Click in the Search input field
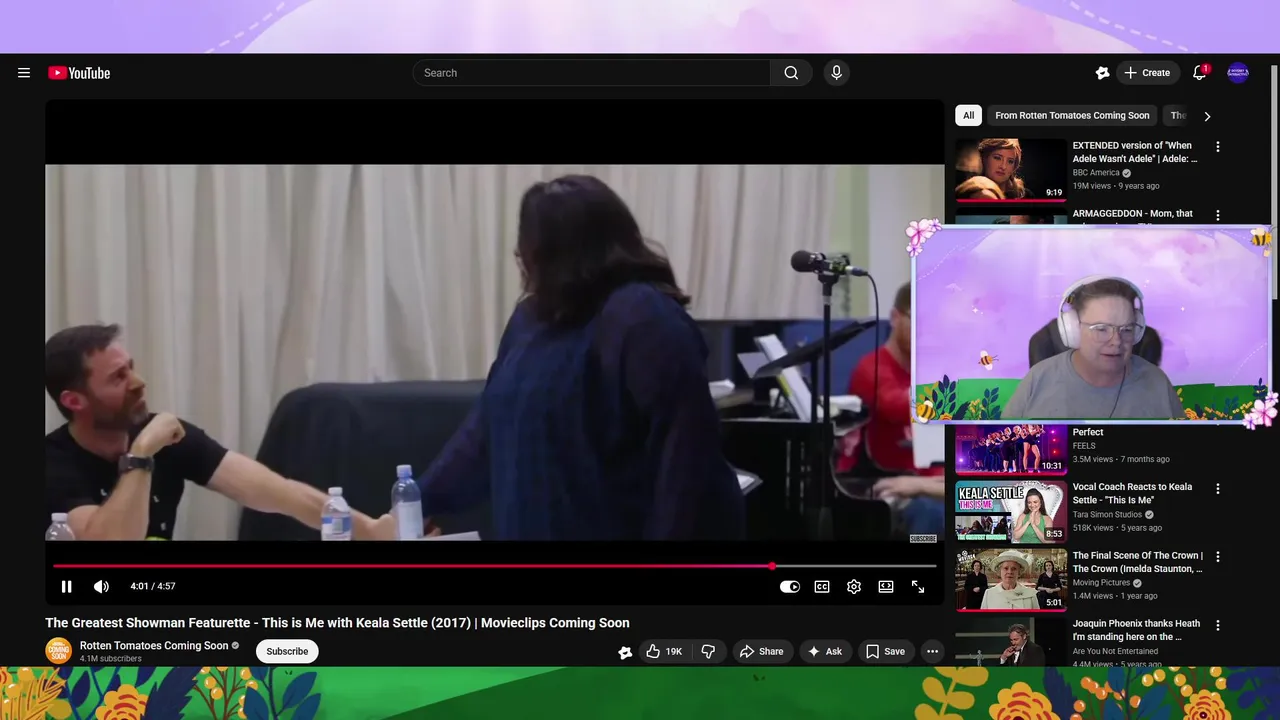Image resolution: width=1280 pixels, height=720 pixels. pyautogui.click(x=591, y=73)
